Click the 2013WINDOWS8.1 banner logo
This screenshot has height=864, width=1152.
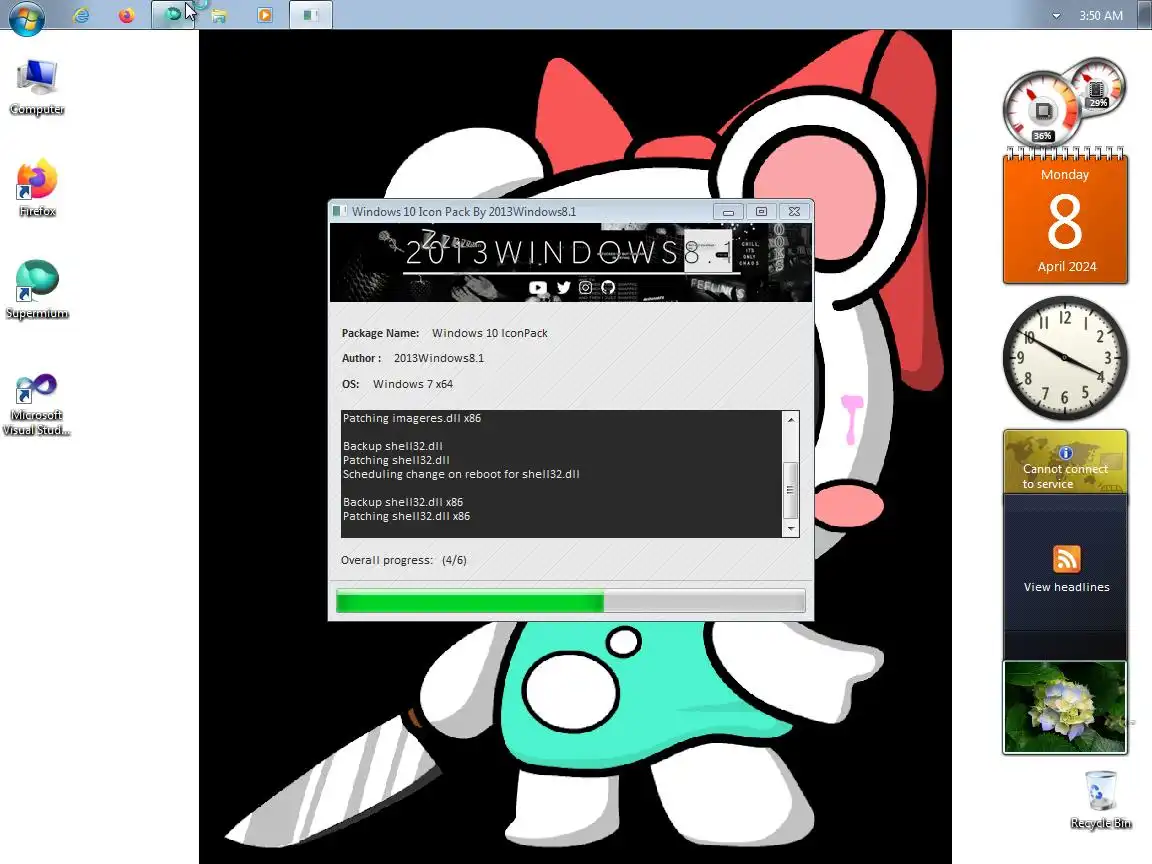[x=568, y=253]
